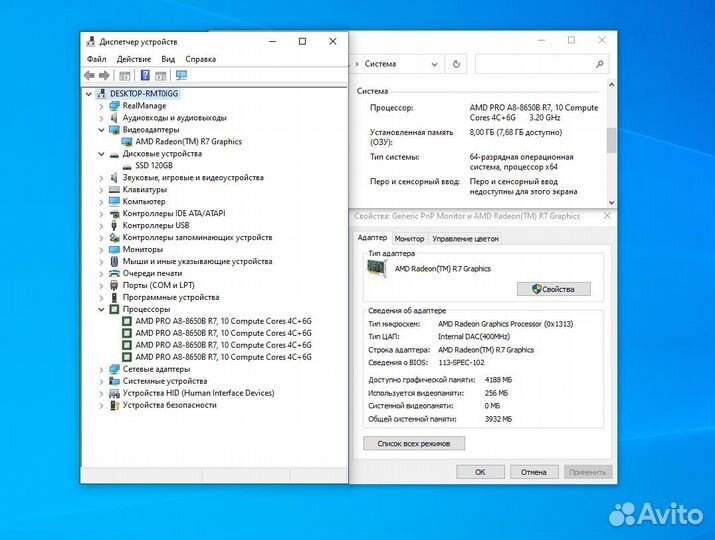Select the Устройства HID icon
Viewport: 715px width, 540px height.
point(114,393)
